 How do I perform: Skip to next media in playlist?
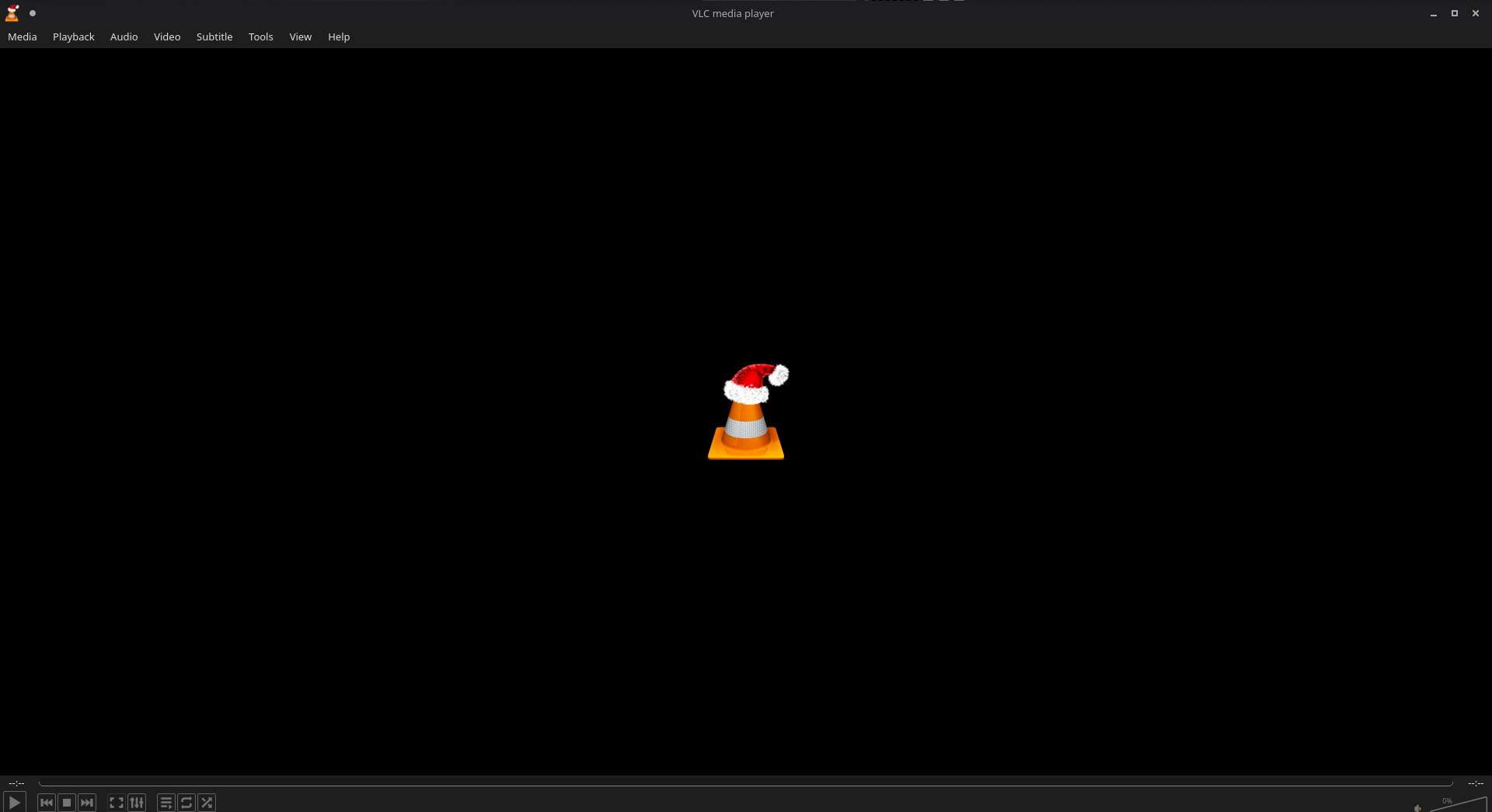tap(87, 803)
